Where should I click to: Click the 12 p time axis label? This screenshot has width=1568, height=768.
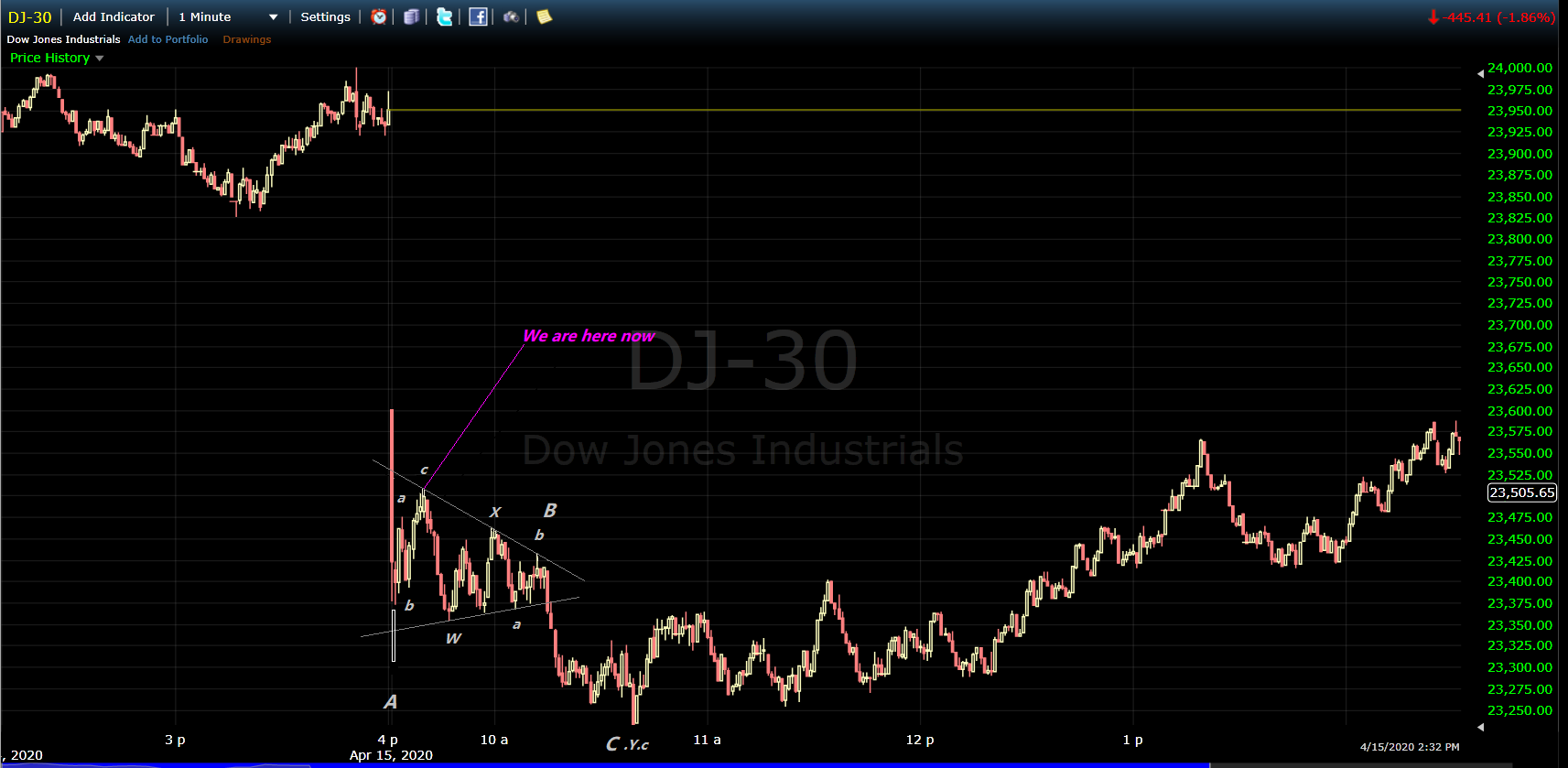(920, 740)
